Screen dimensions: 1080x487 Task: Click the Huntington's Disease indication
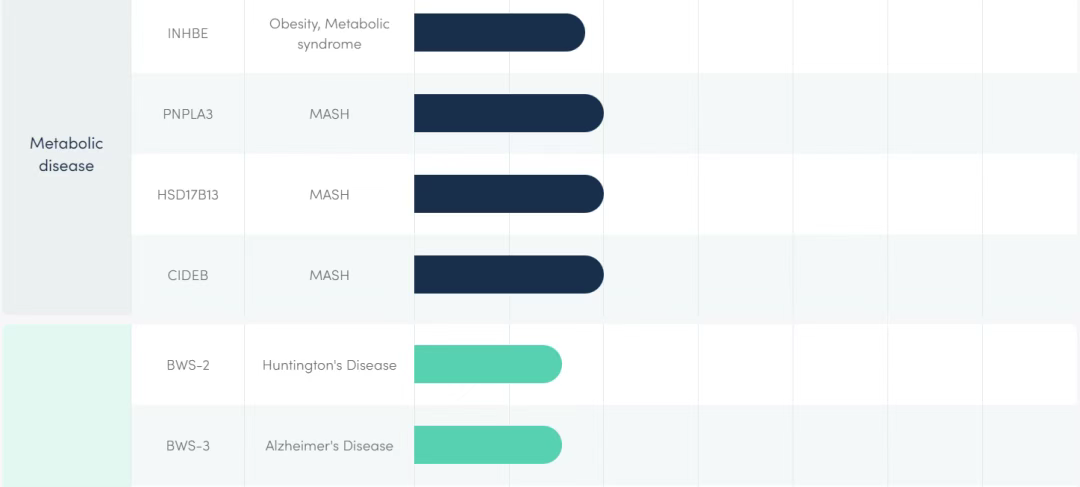329,365
